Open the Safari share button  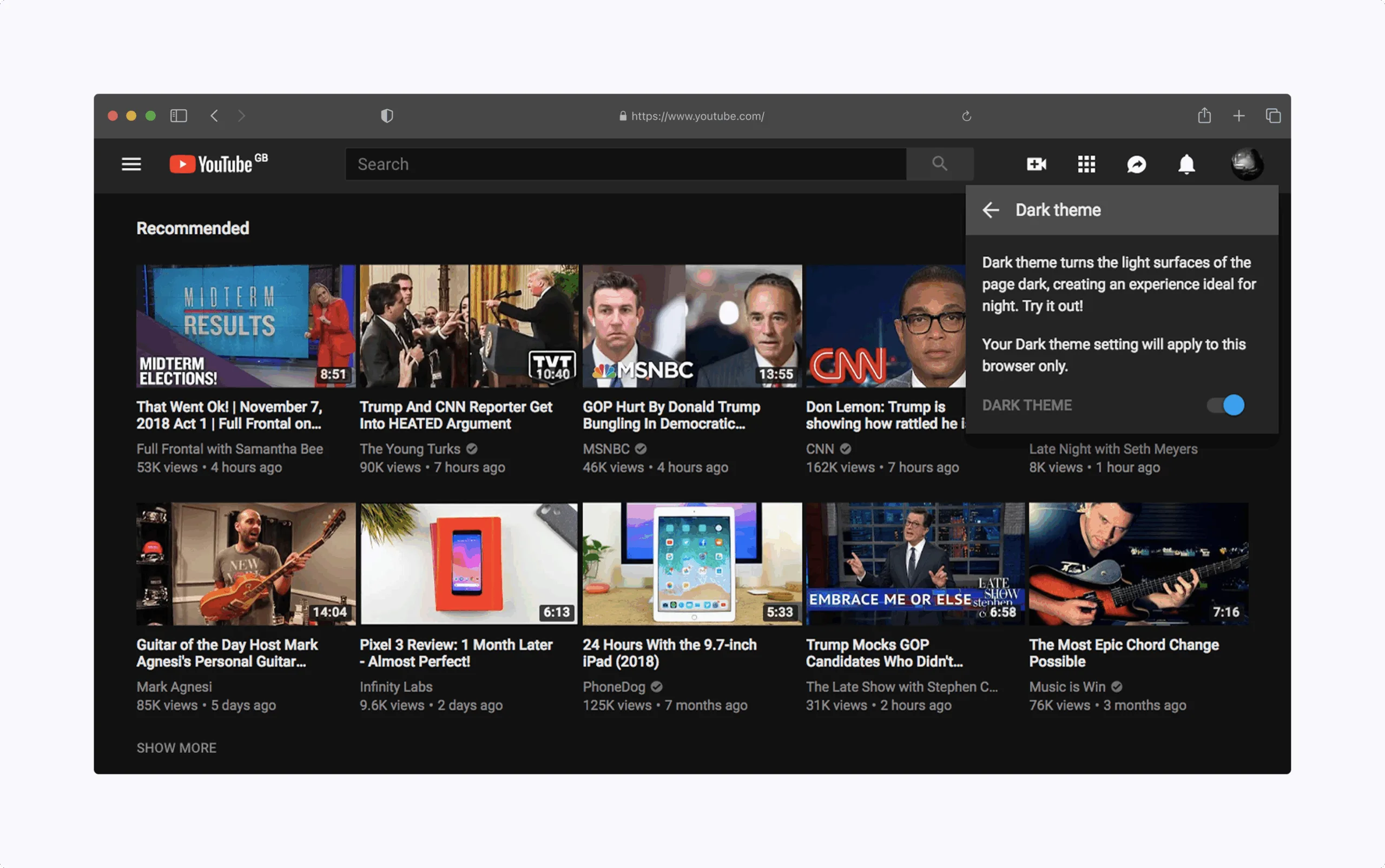[x=1204, y=115]
